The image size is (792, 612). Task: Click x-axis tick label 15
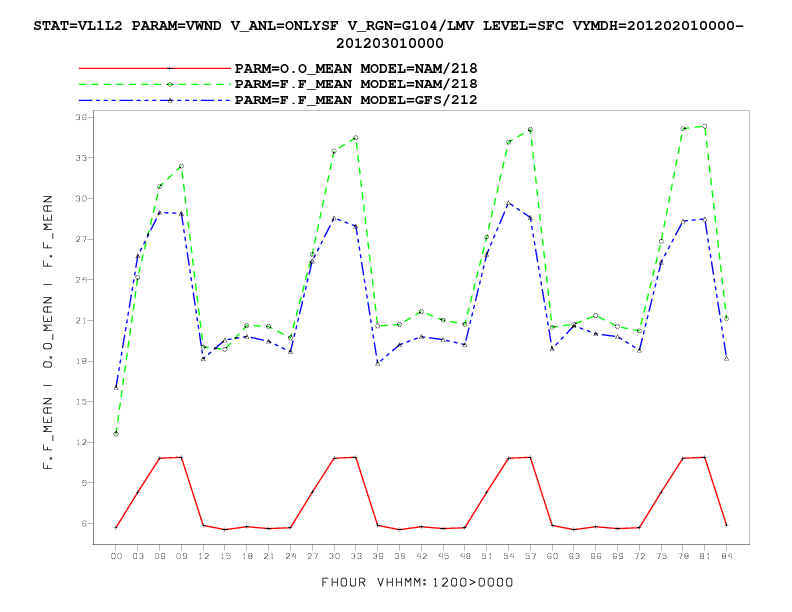[x=225, y=556]
